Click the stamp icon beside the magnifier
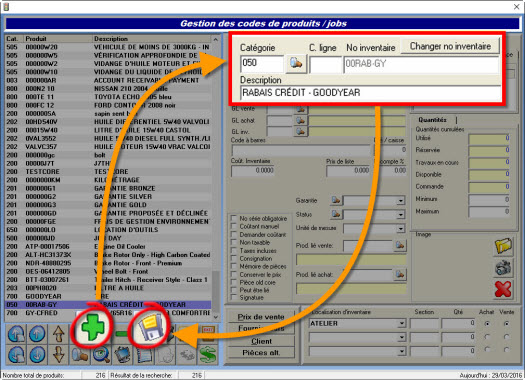Screen dimensions: 525x380 tap(80, 355)
